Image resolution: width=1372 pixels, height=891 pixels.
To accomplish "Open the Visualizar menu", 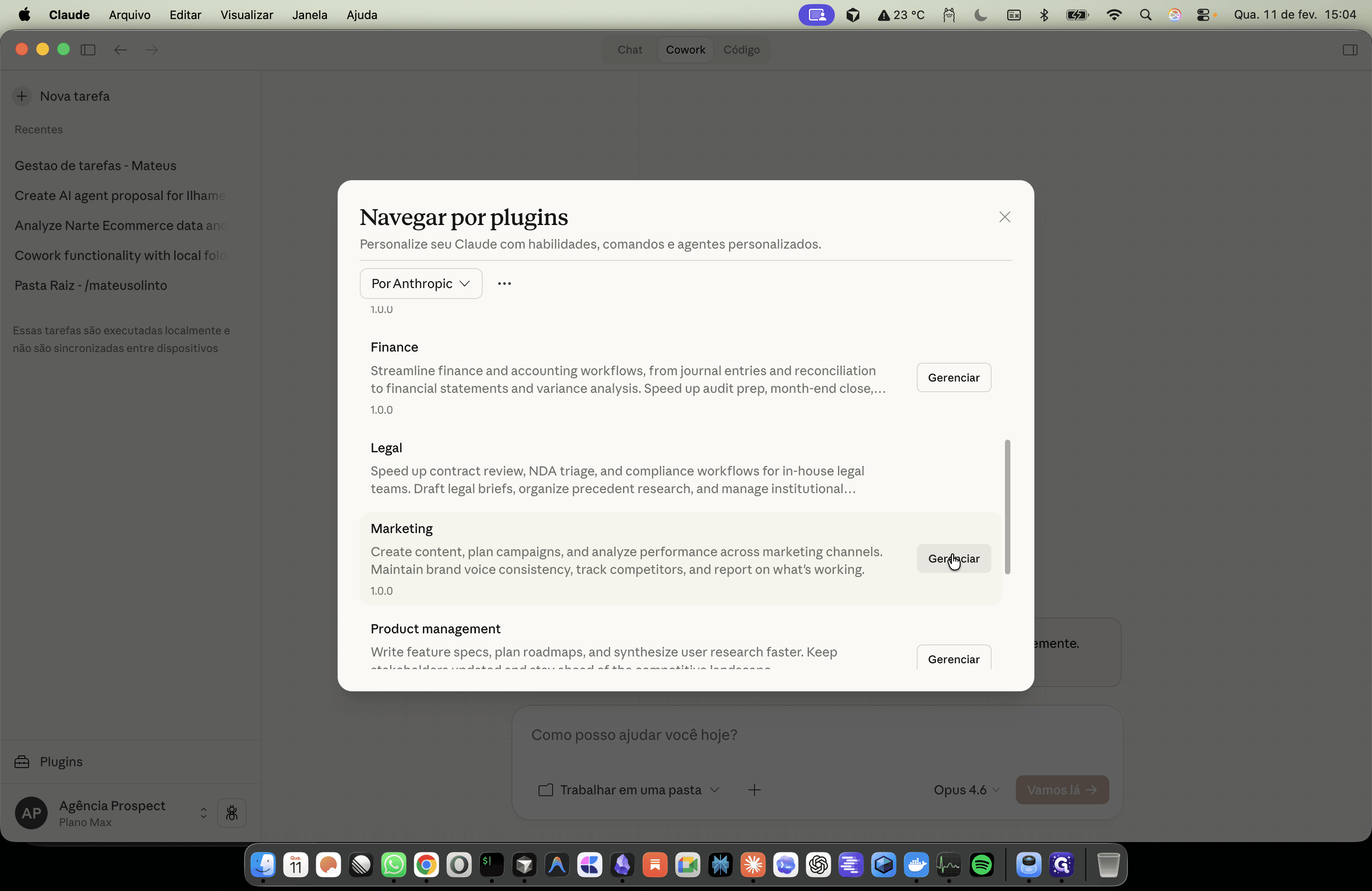I will pyautogui.click(x=246, y=15).
